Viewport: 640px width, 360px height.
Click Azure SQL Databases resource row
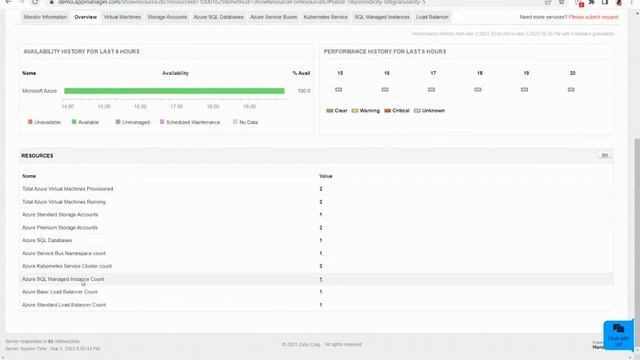pyautogui.click(x=316, y=240)
